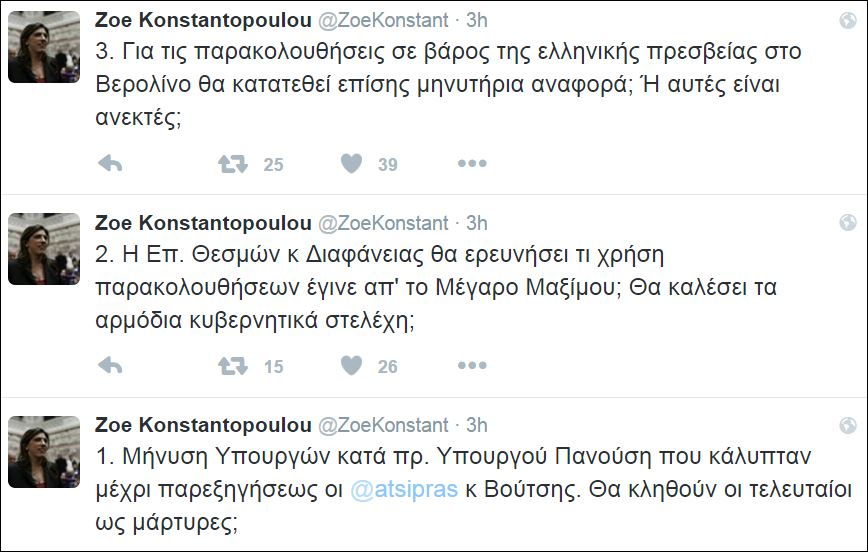Open Zoe Konstantopoulou's name on first tweet
Screen dimensions: 868x552
pyautogui.click(x=201, y=20)
